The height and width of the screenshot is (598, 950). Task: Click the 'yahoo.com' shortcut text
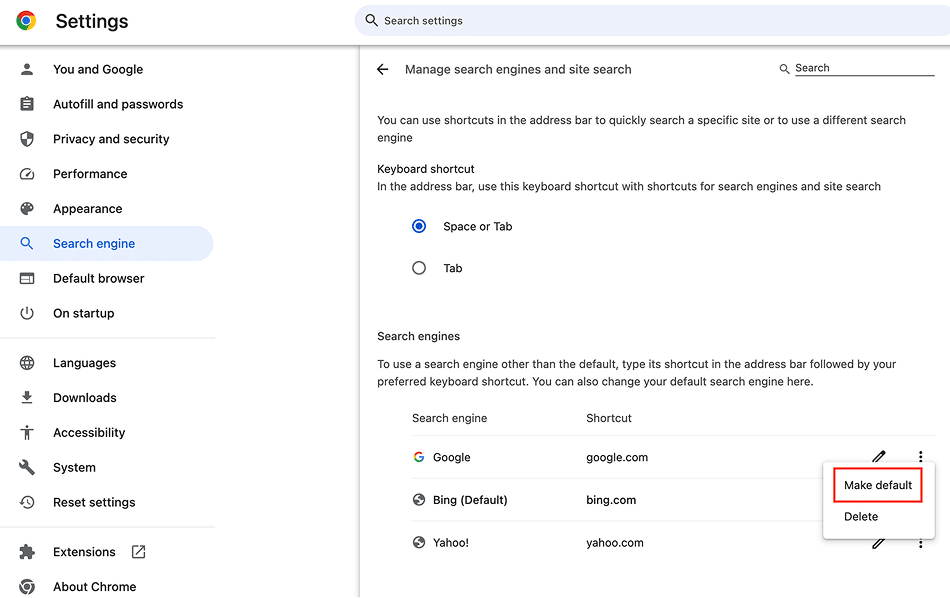[614, 543]
